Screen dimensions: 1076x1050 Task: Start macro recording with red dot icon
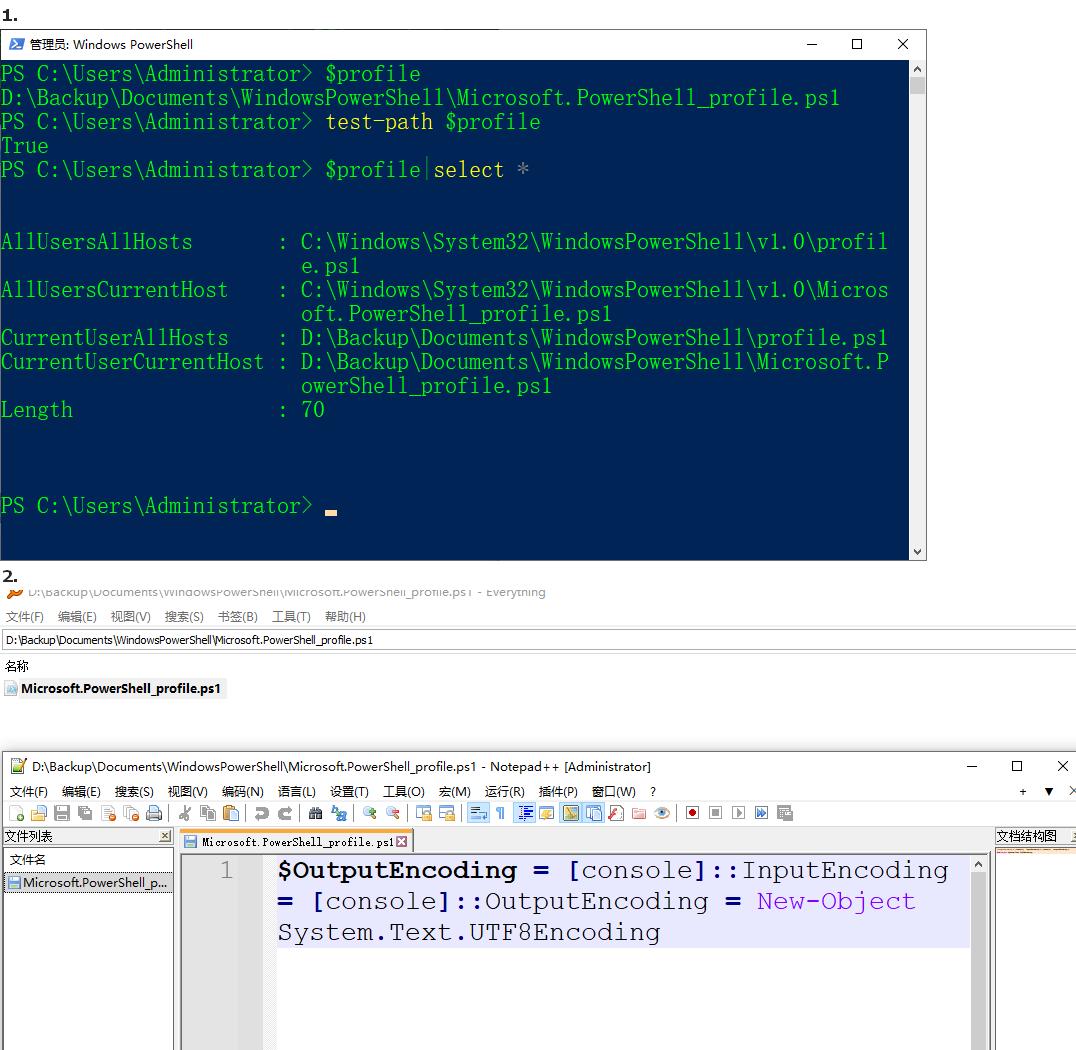pyautogui.click(x=692, y=813)
